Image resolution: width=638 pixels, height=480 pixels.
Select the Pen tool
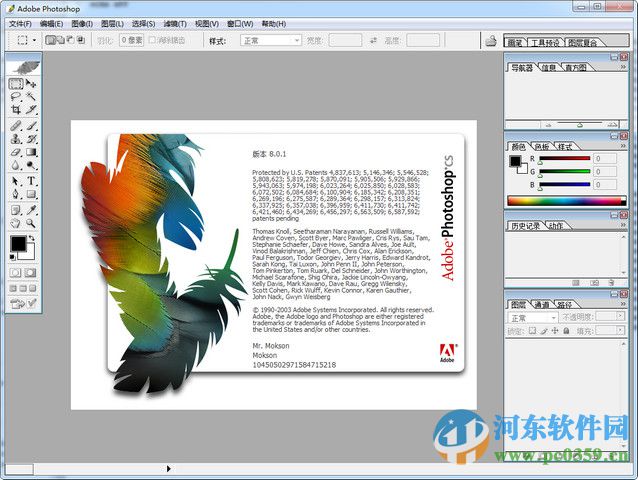tap(16, 194)
